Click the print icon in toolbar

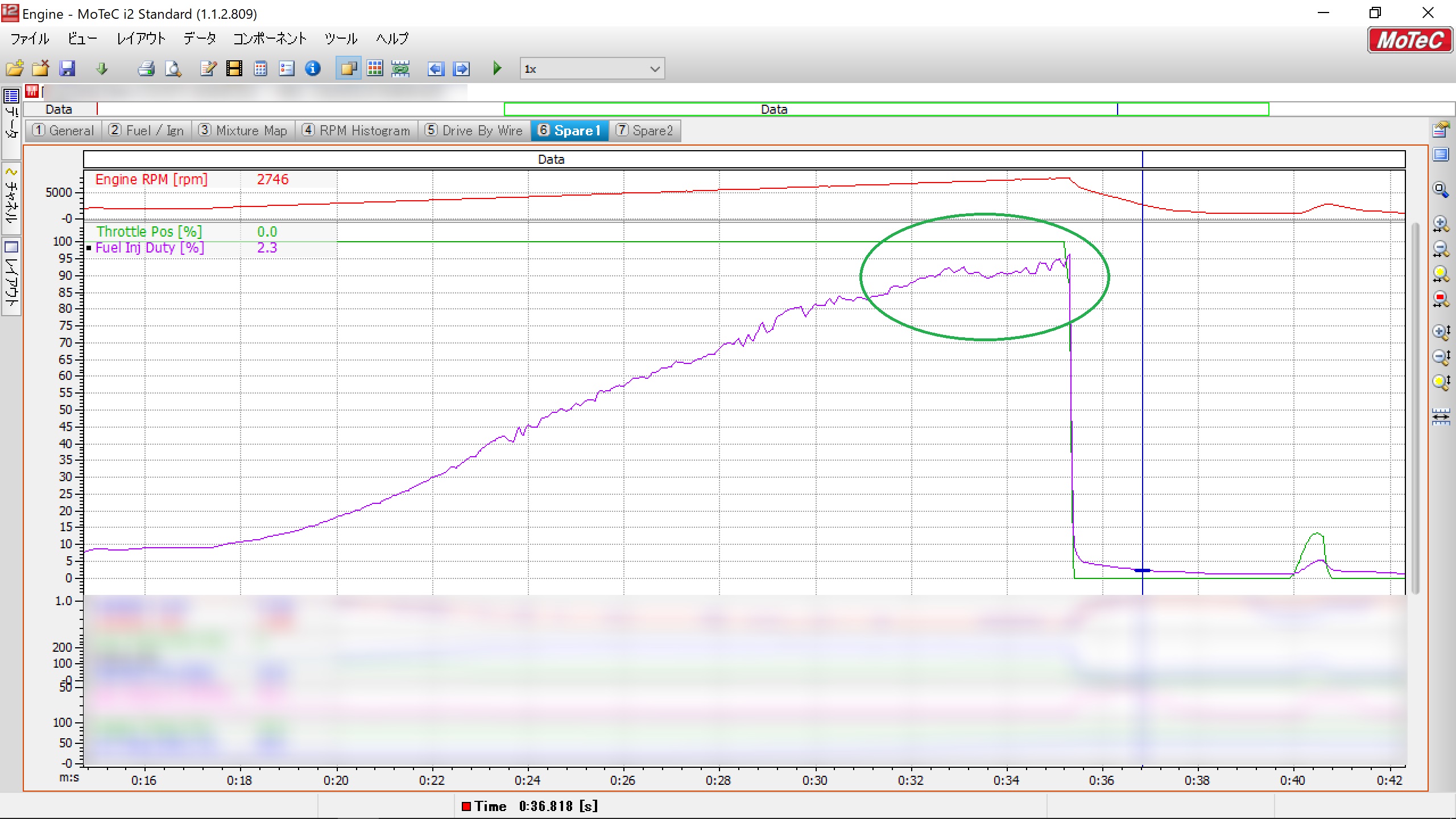click(x=146, y=69)
